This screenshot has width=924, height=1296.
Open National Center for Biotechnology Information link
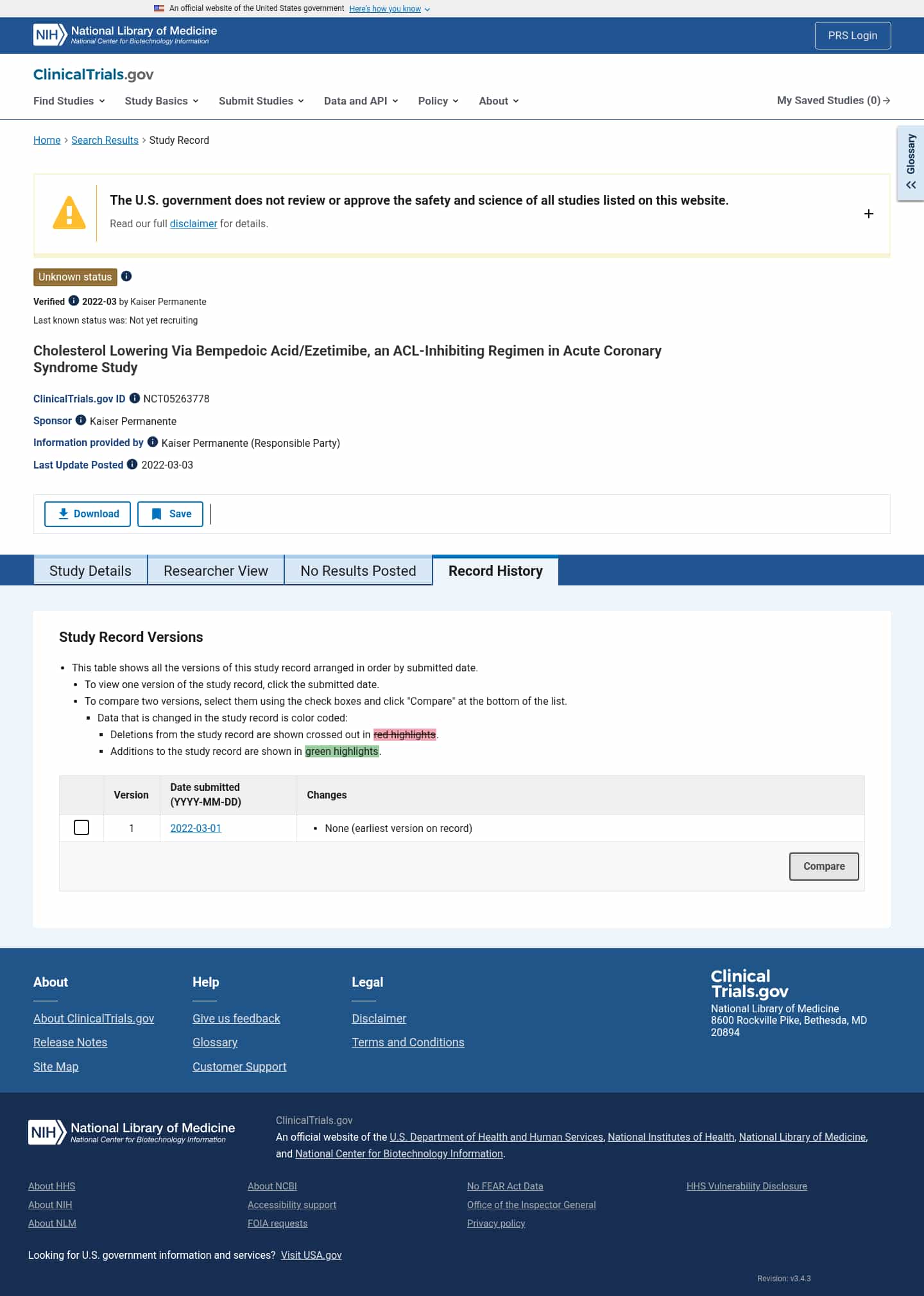click(399, 1153)
